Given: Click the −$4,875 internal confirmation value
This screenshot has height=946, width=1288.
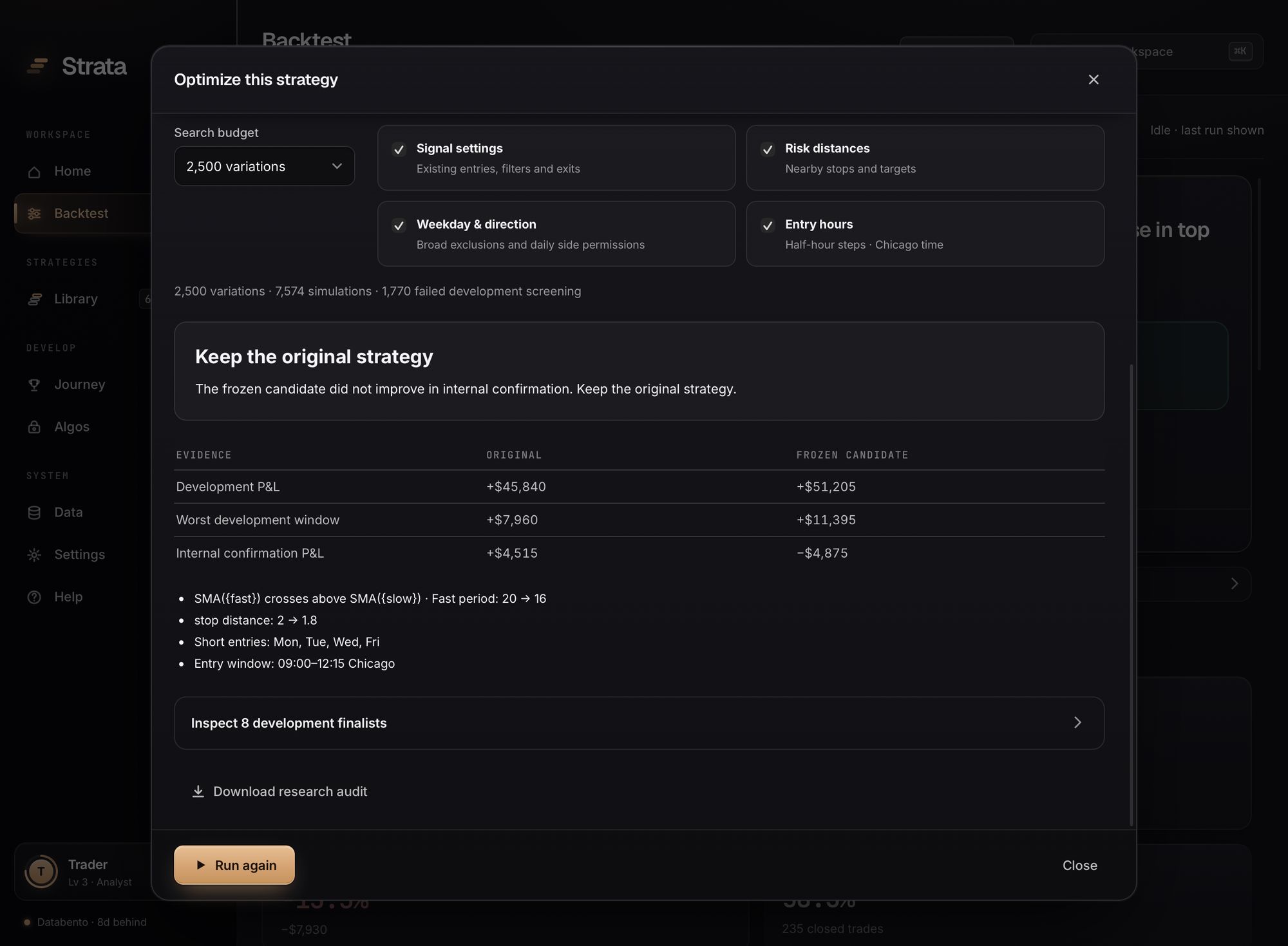Looking at the screenshot, I should (x=822, y=553).
